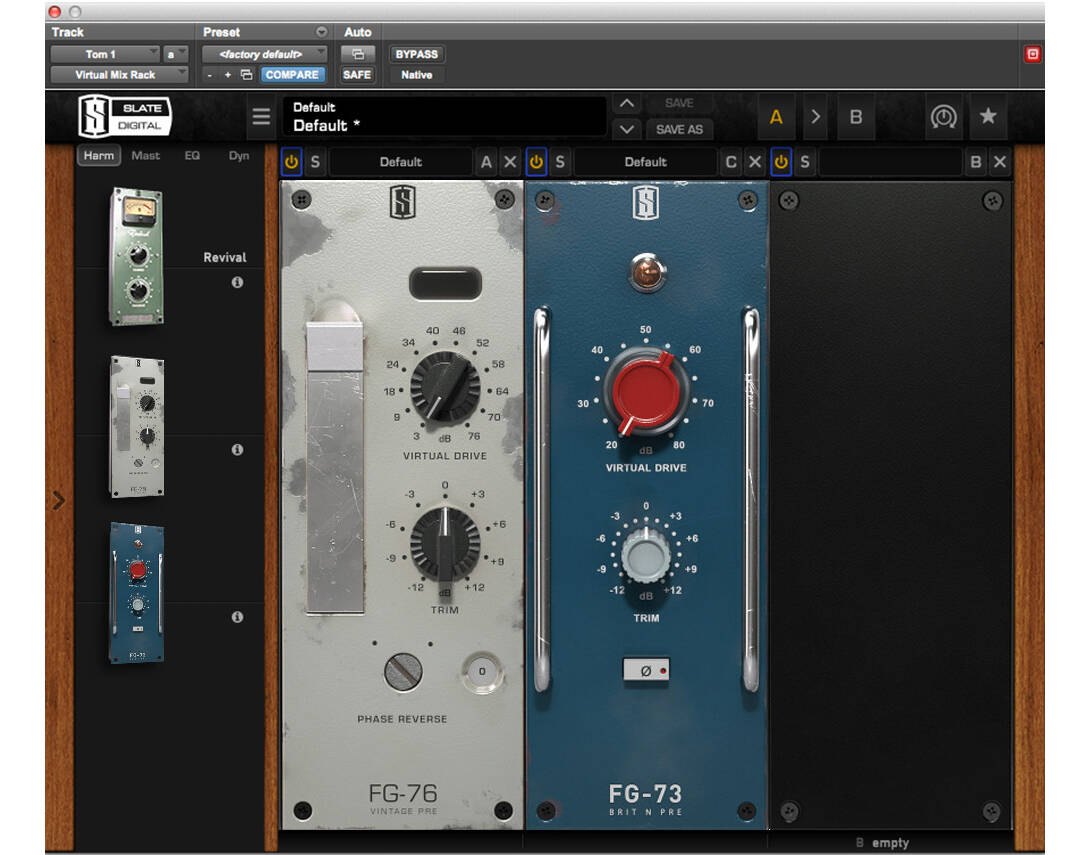Copy setting A to B with arrow
This screenshot has height=855, width=1090.
pos(815,117)
